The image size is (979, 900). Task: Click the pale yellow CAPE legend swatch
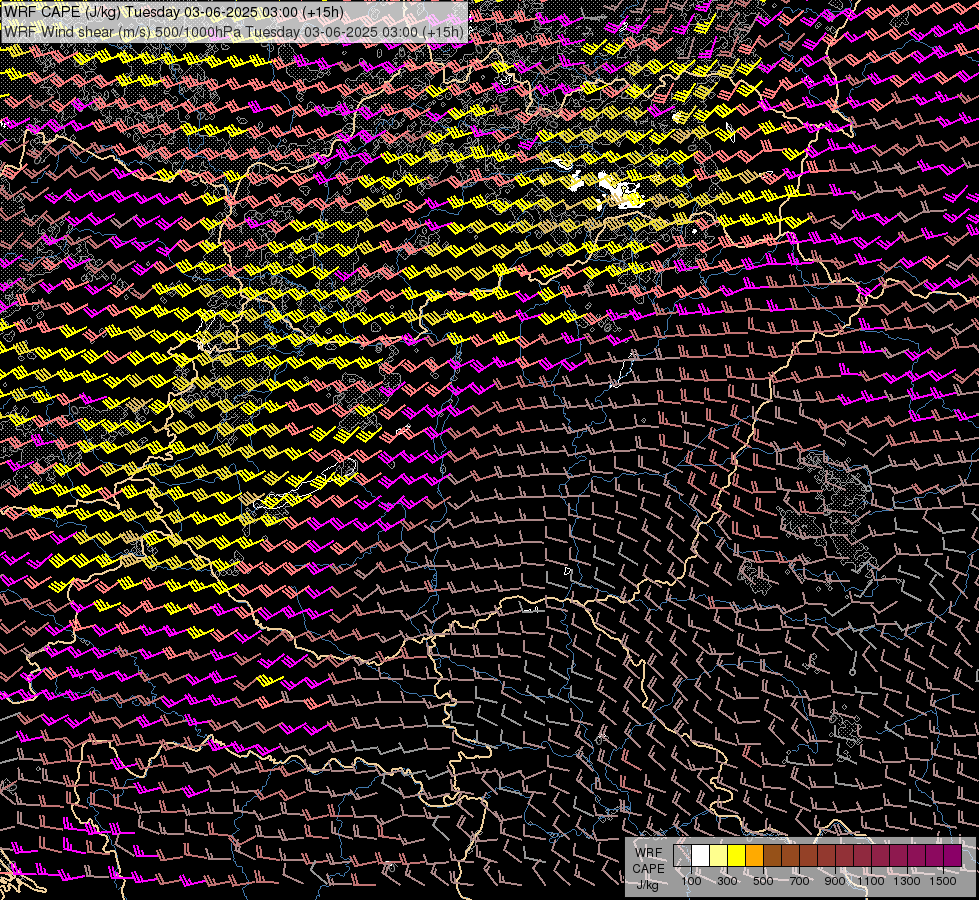pyautogui.click(x=719, y=856)
